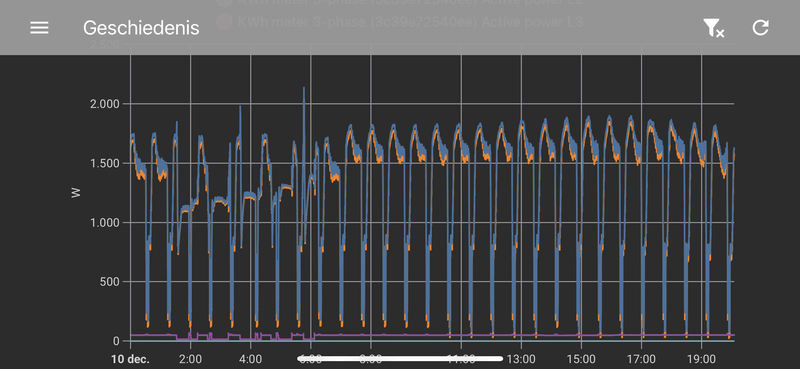
Task: Click the 1.000 y-axis label
Action: [105, 223]
